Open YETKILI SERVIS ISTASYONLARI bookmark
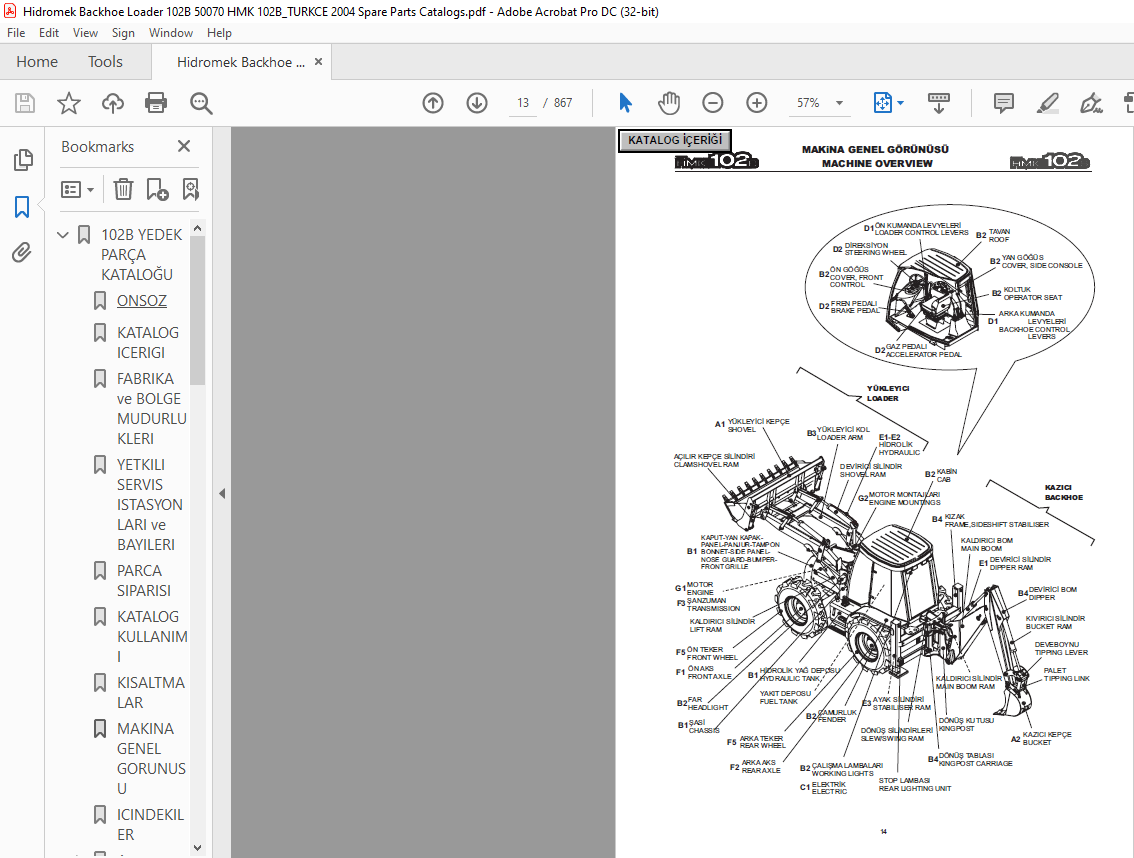Viewport: 1134px width, 858px height. pos(150,505)
